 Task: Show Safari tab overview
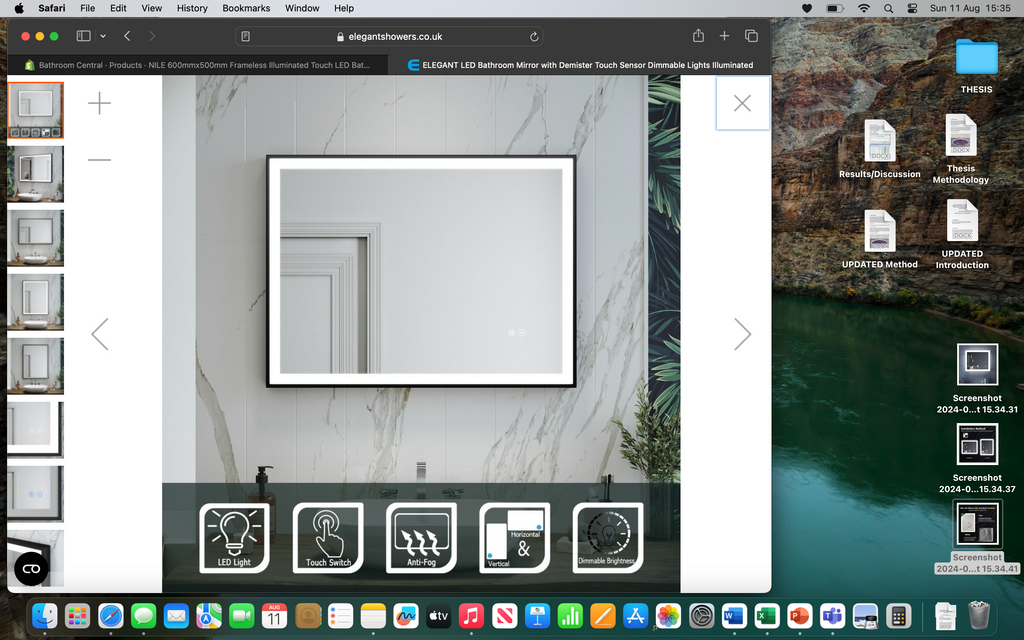pos(751,36)
